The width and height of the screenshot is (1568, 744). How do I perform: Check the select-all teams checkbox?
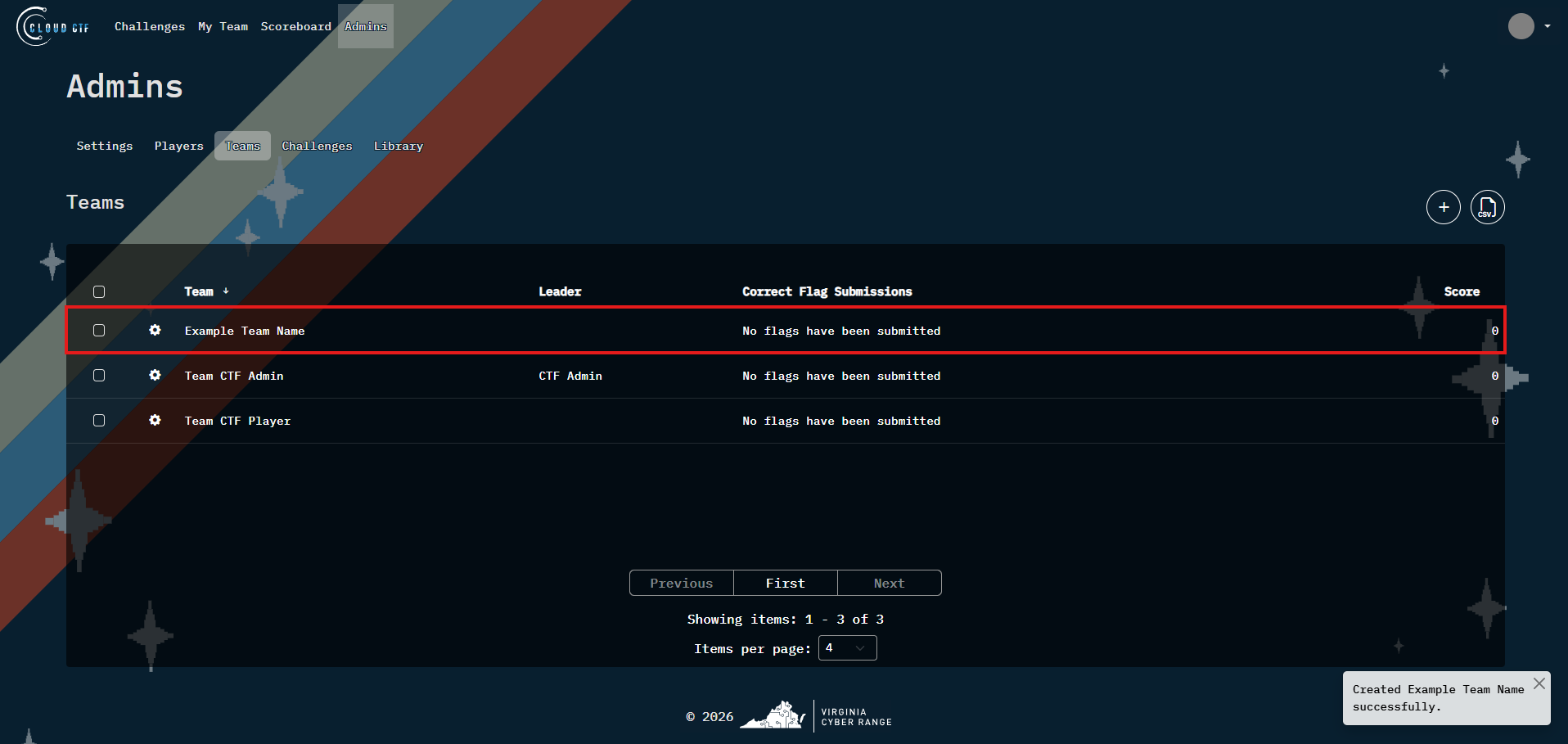(x=99, y=291)
